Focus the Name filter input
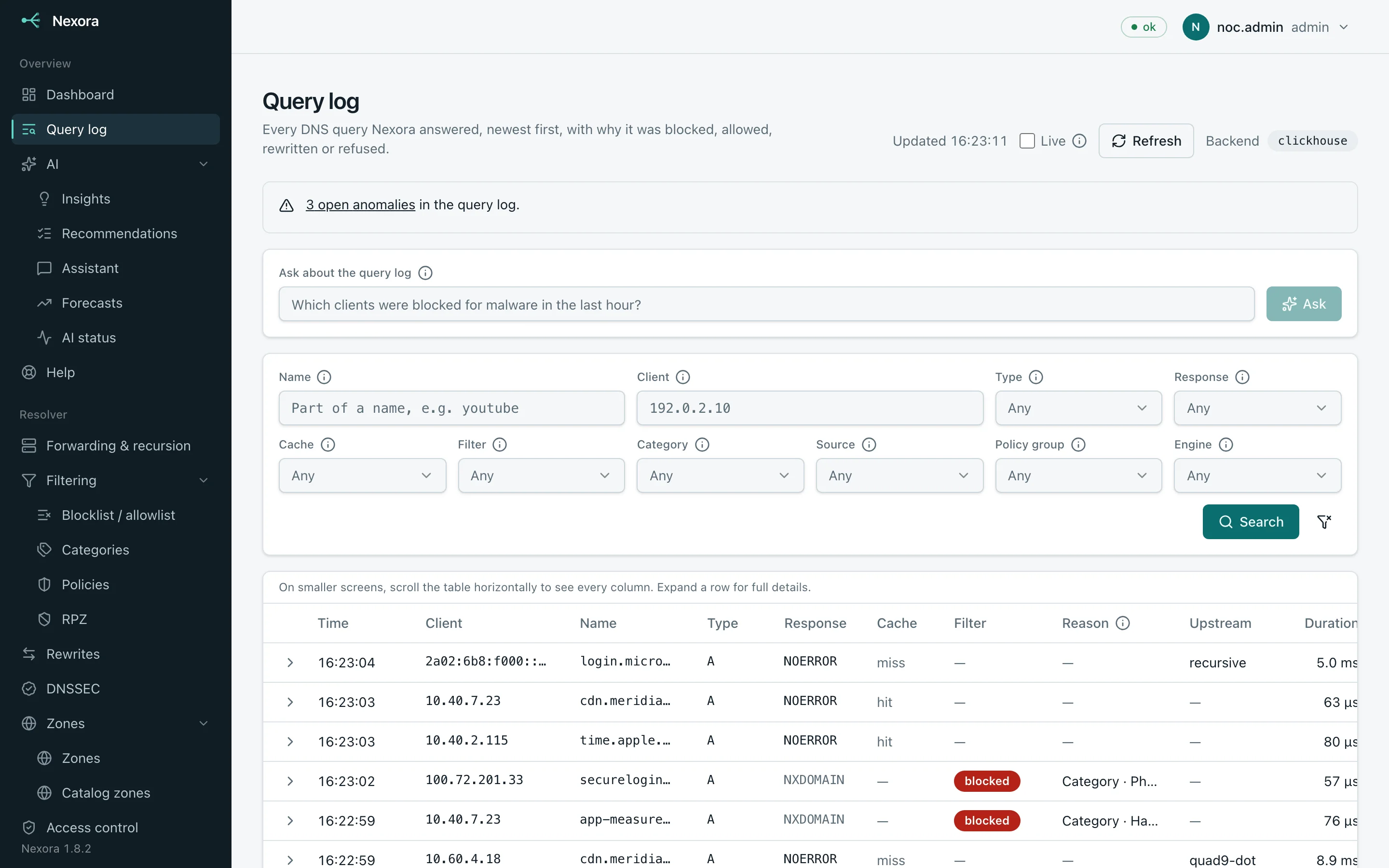This screenshot has height=868, width=1389. pyautogui.click(x=452, y=408)
